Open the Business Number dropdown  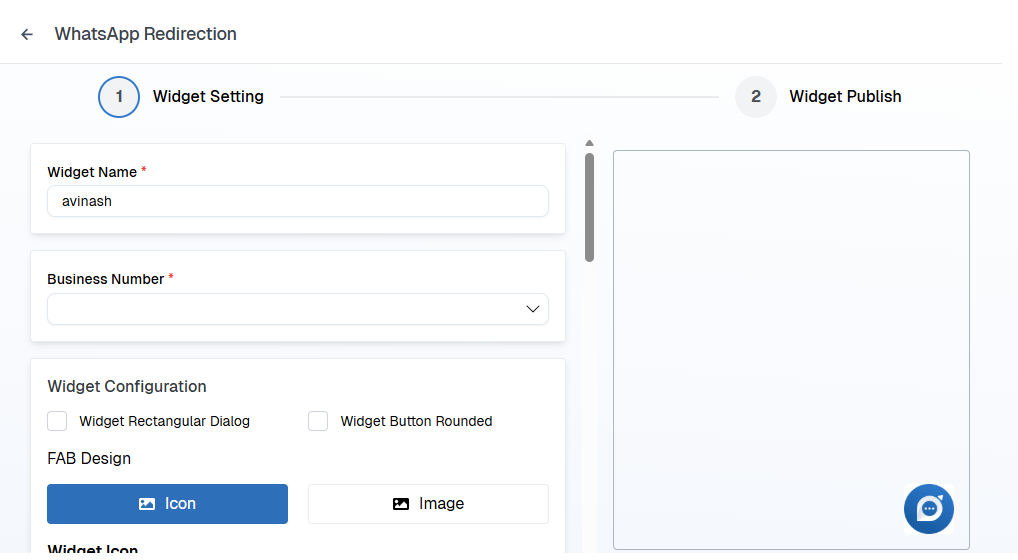[298, 309]
